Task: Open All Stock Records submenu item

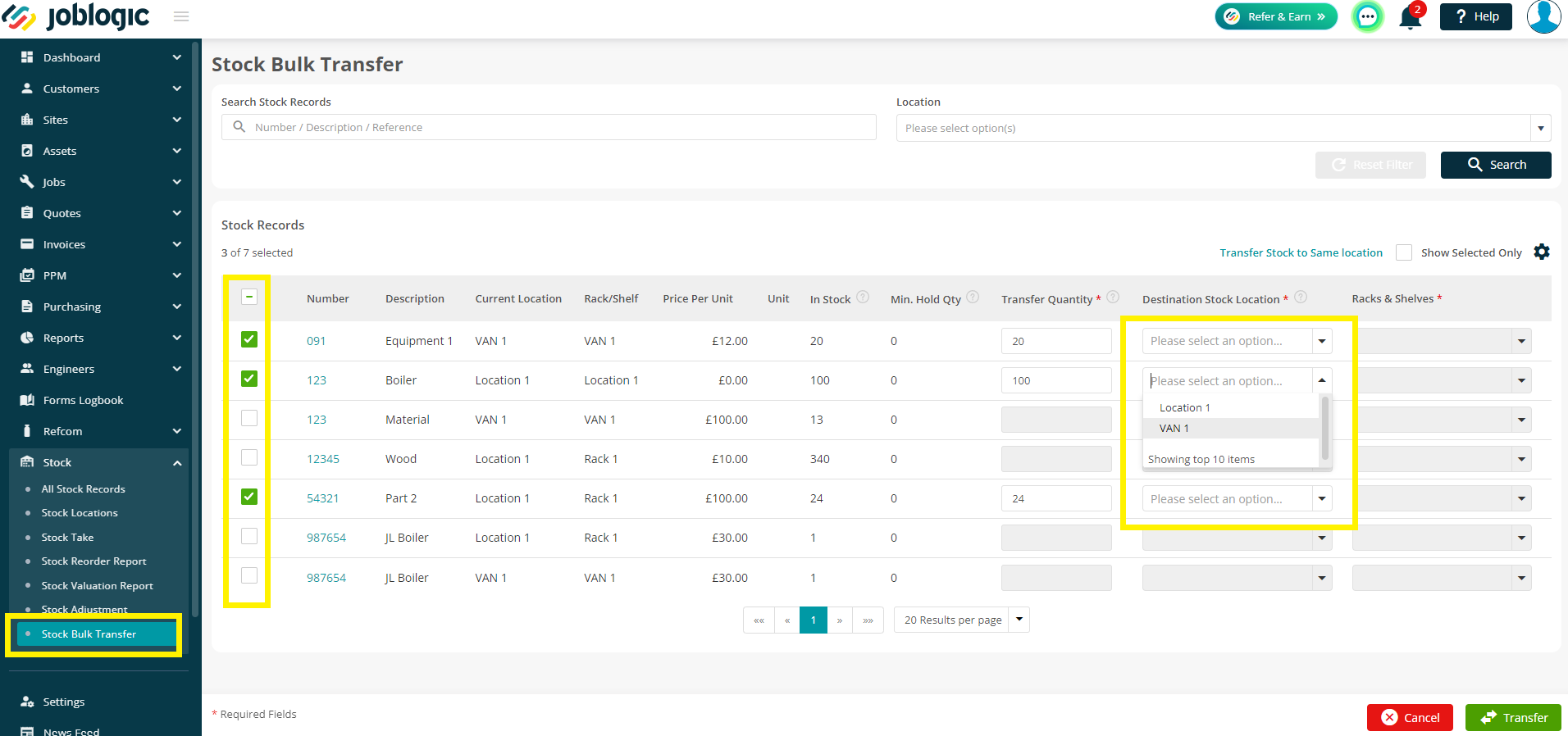Action: click(x=84, y=488)
